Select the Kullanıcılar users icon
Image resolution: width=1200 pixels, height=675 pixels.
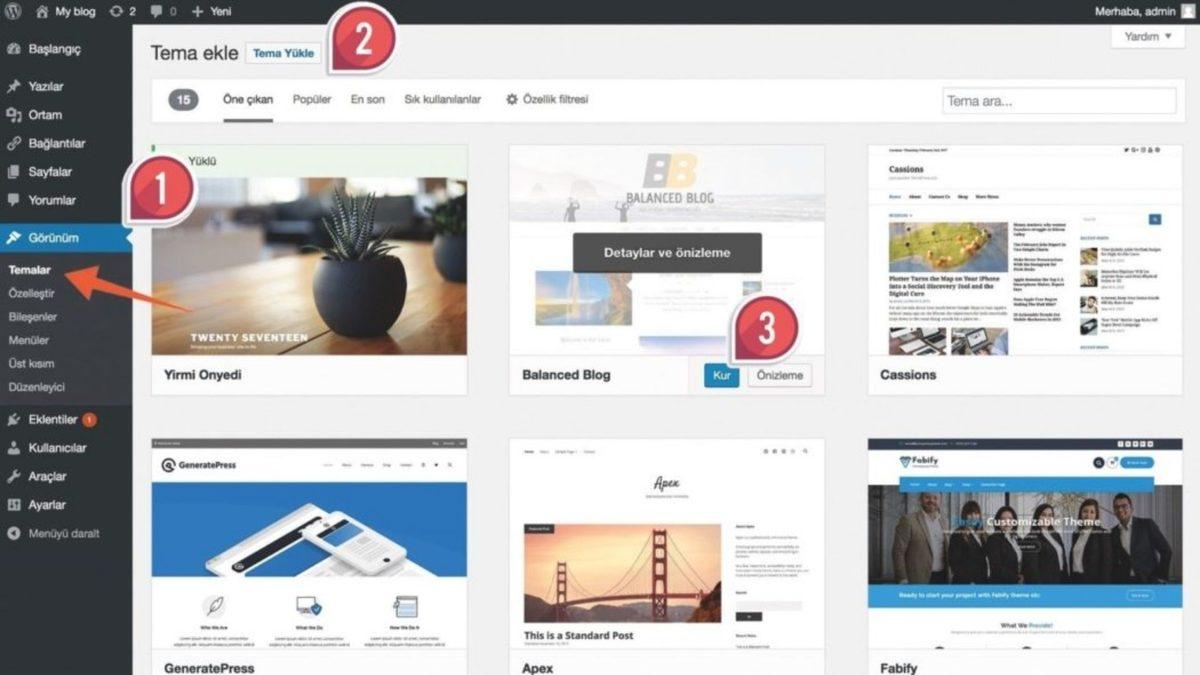pos(12,447)
